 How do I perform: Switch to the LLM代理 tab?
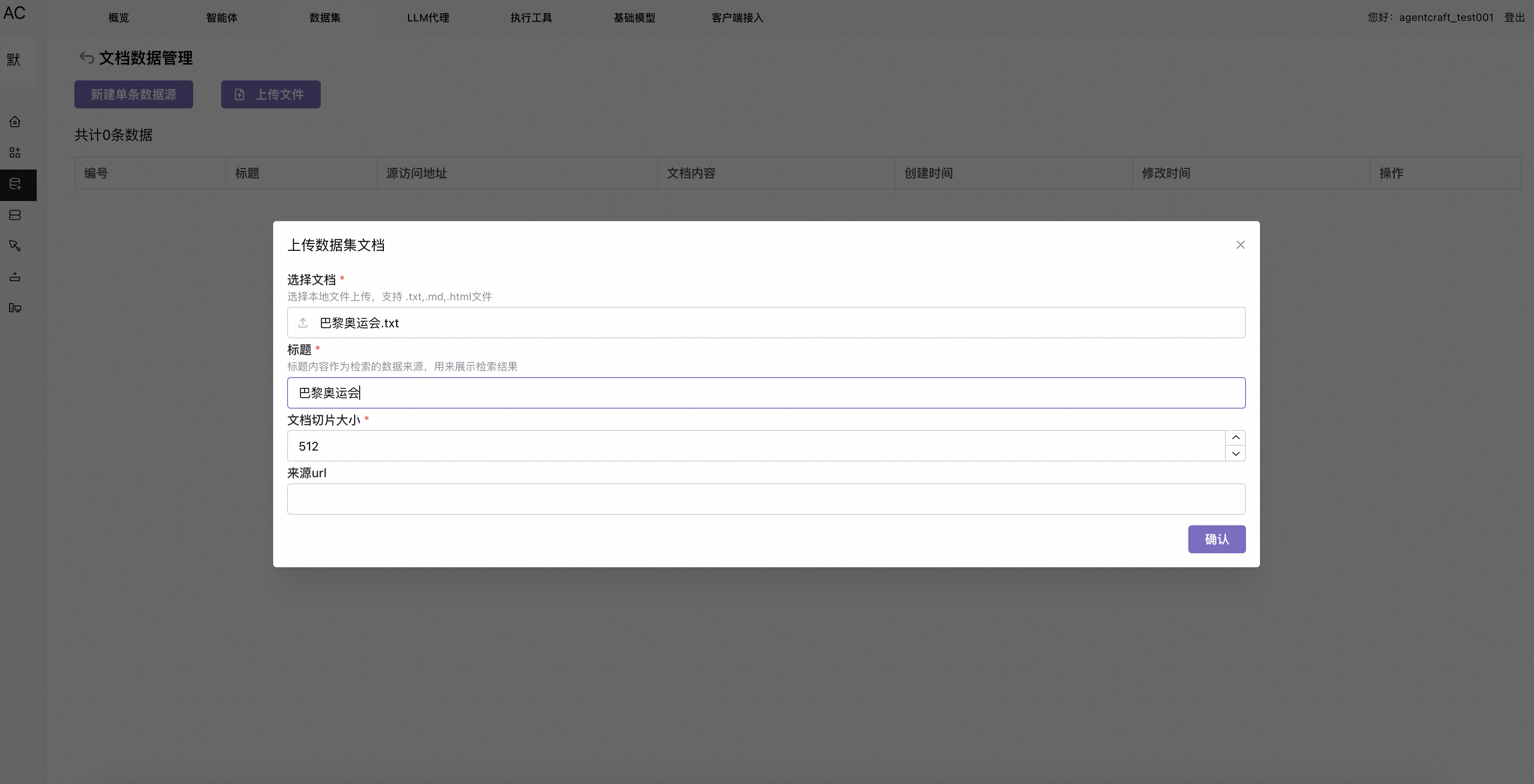pyautogui.click(x=427, y=18)
